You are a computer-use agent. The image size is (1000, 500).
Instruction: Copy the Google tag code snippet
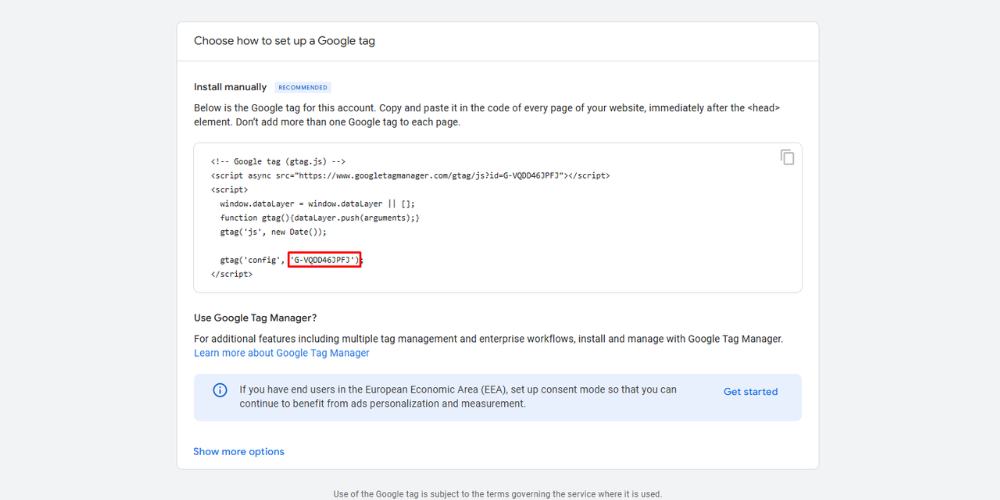[788, 158]
